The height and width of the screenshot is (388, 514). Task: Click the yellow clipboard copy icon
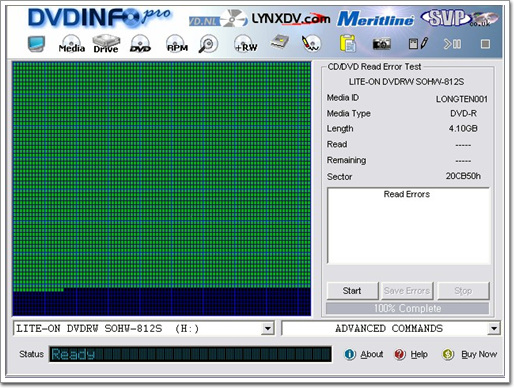[348, 43]
